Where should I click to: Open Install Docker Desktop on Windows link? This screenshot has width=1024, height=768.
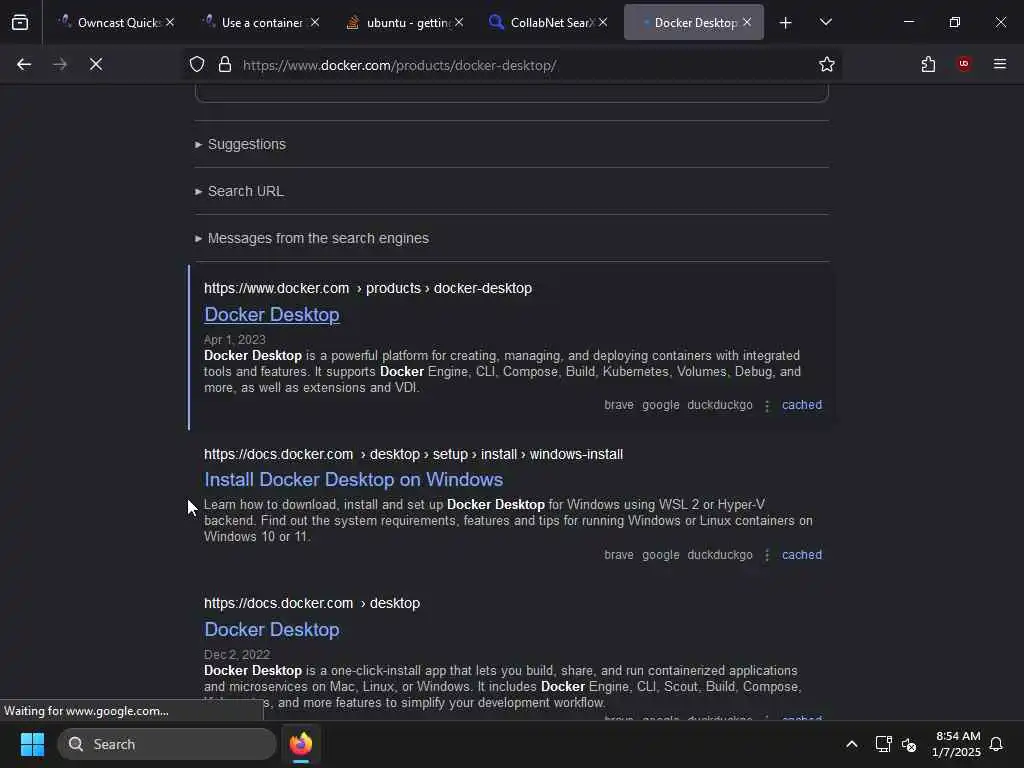click(353, 480)
